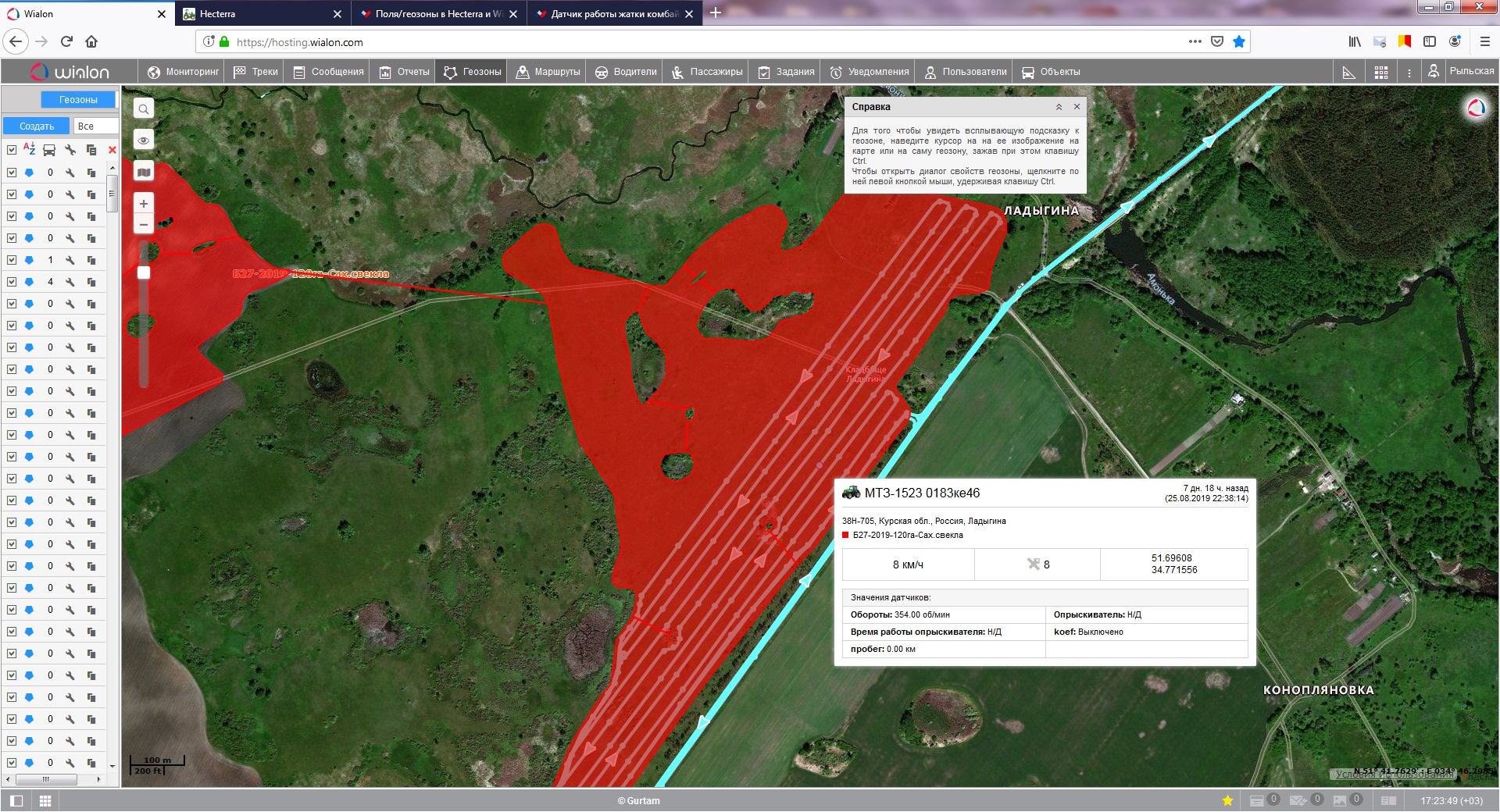Open the measuring tools icon in top bar
This screenshot has height=812, width=1500.
(x=1348, y=72)
